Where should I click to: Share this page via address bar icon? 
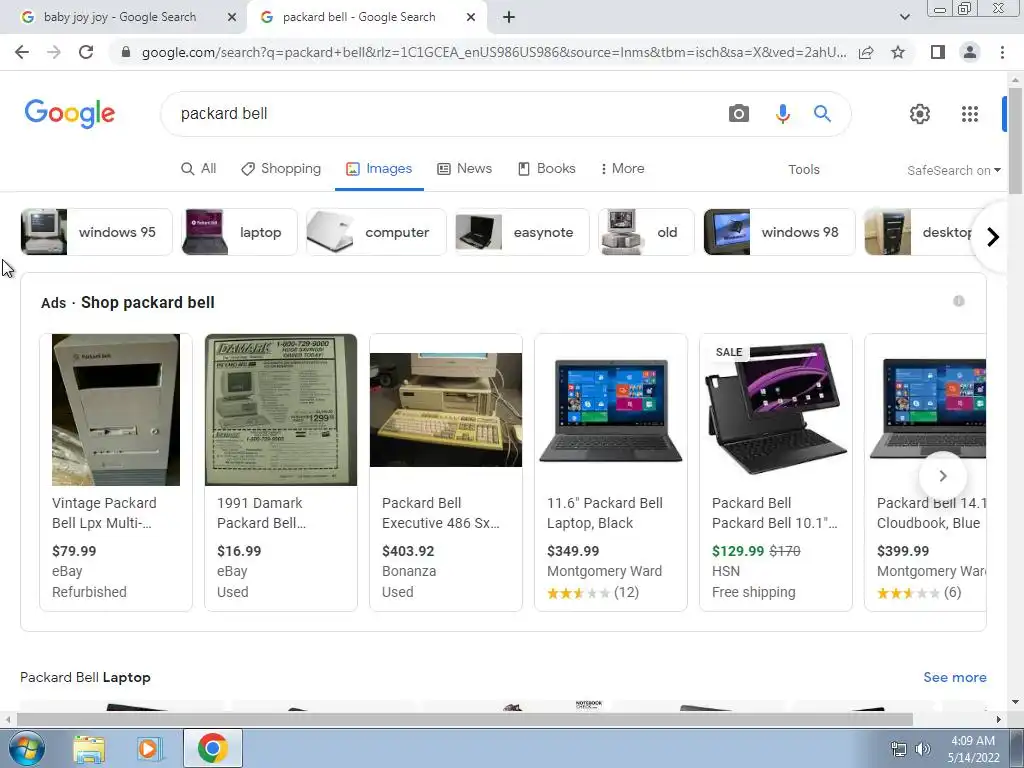(x=866, y=52)
